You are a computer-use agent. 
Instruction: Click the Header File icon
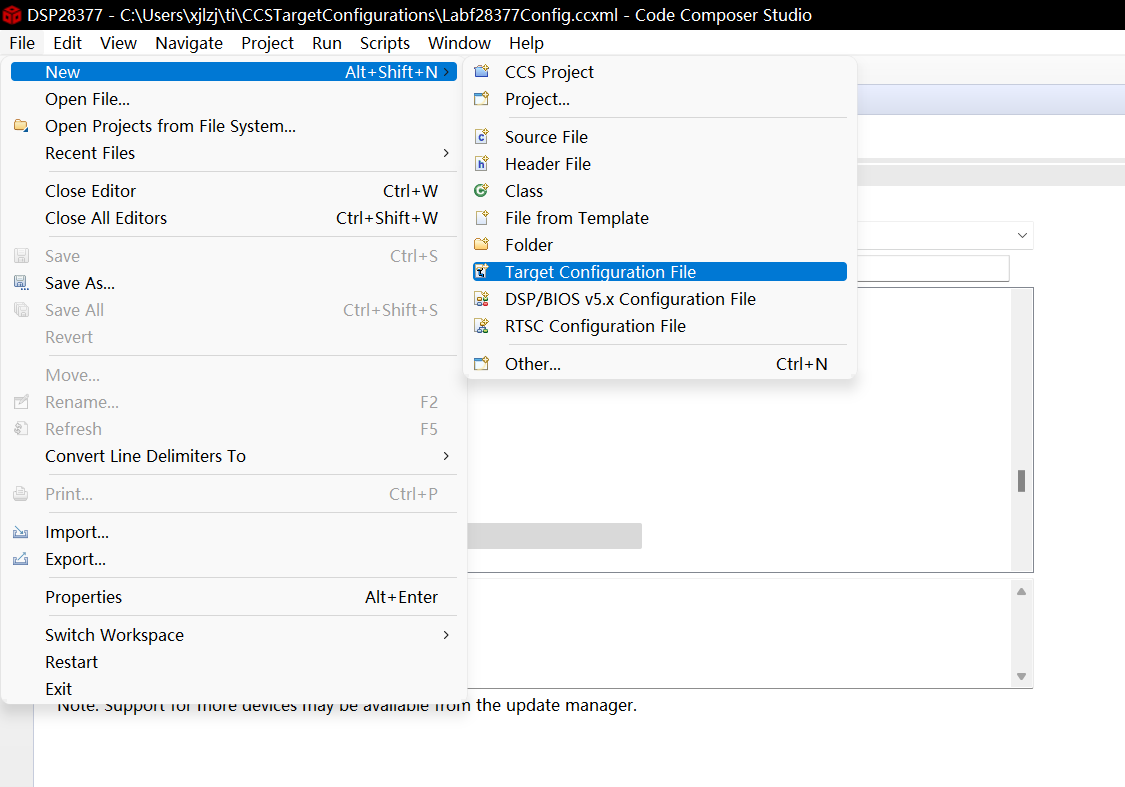click(482, 164)
